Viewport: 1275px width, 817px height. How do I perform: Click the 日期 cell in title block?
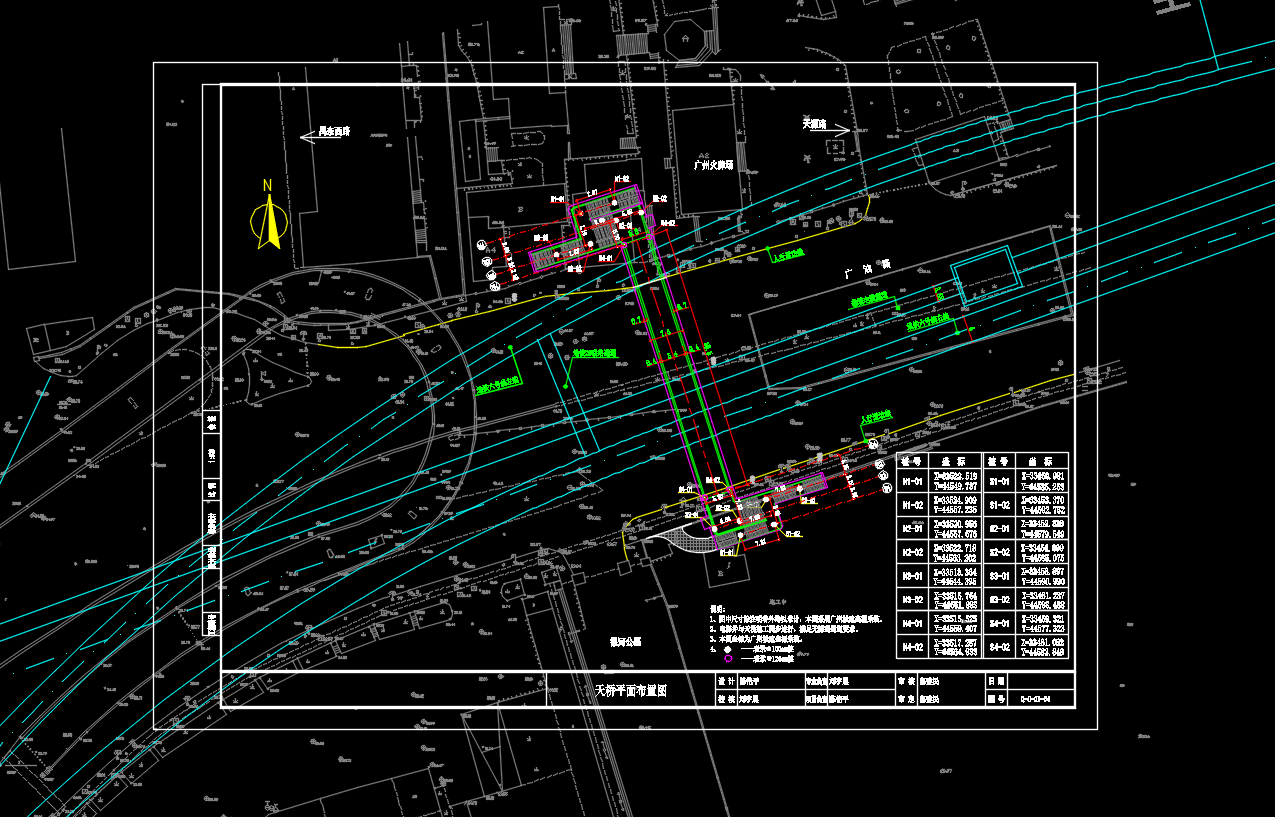996,681
